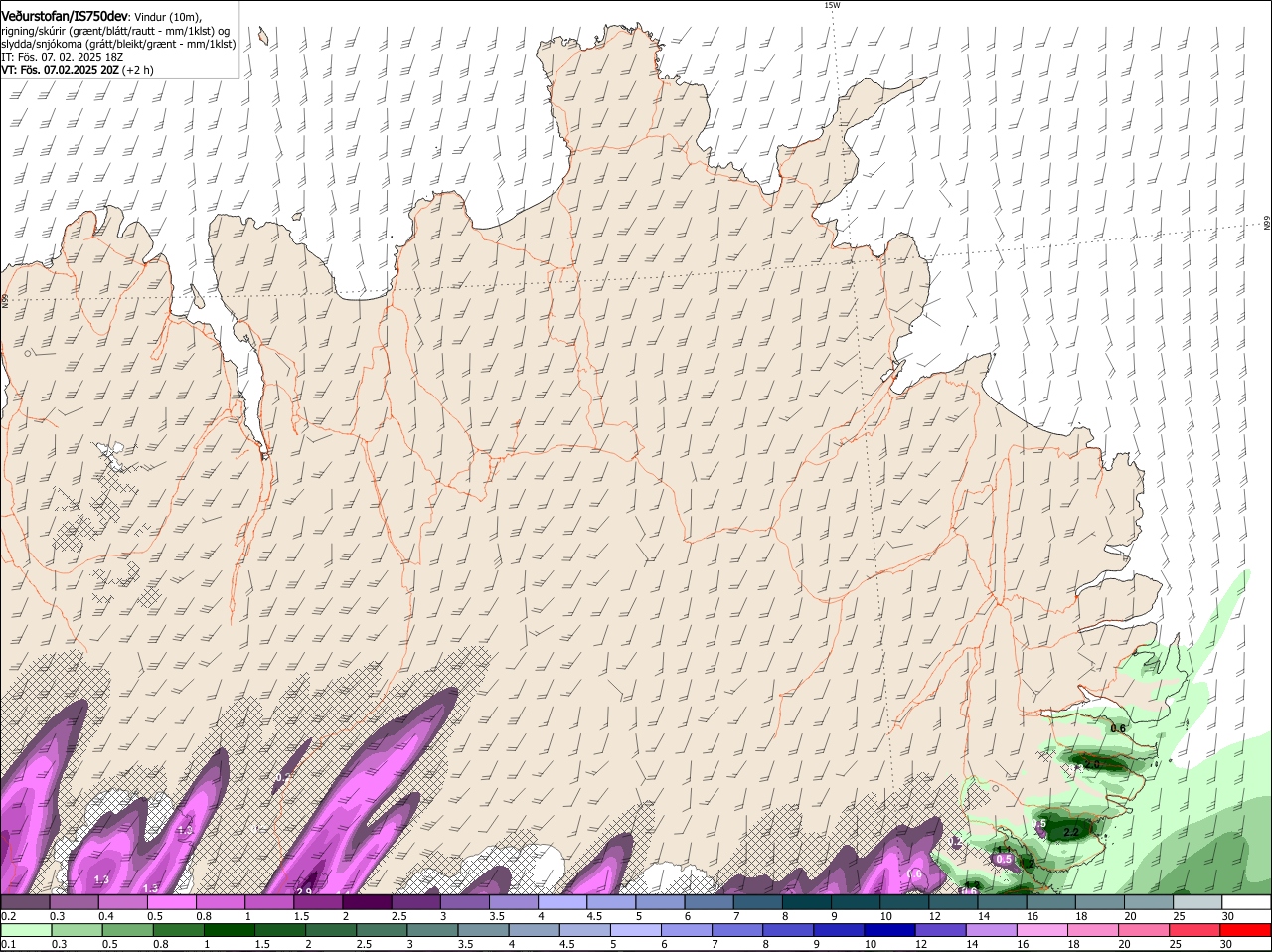Screen dimensions: 1272x952
Task: Click the '15W' longitude label
Action: tap(832, 5)
